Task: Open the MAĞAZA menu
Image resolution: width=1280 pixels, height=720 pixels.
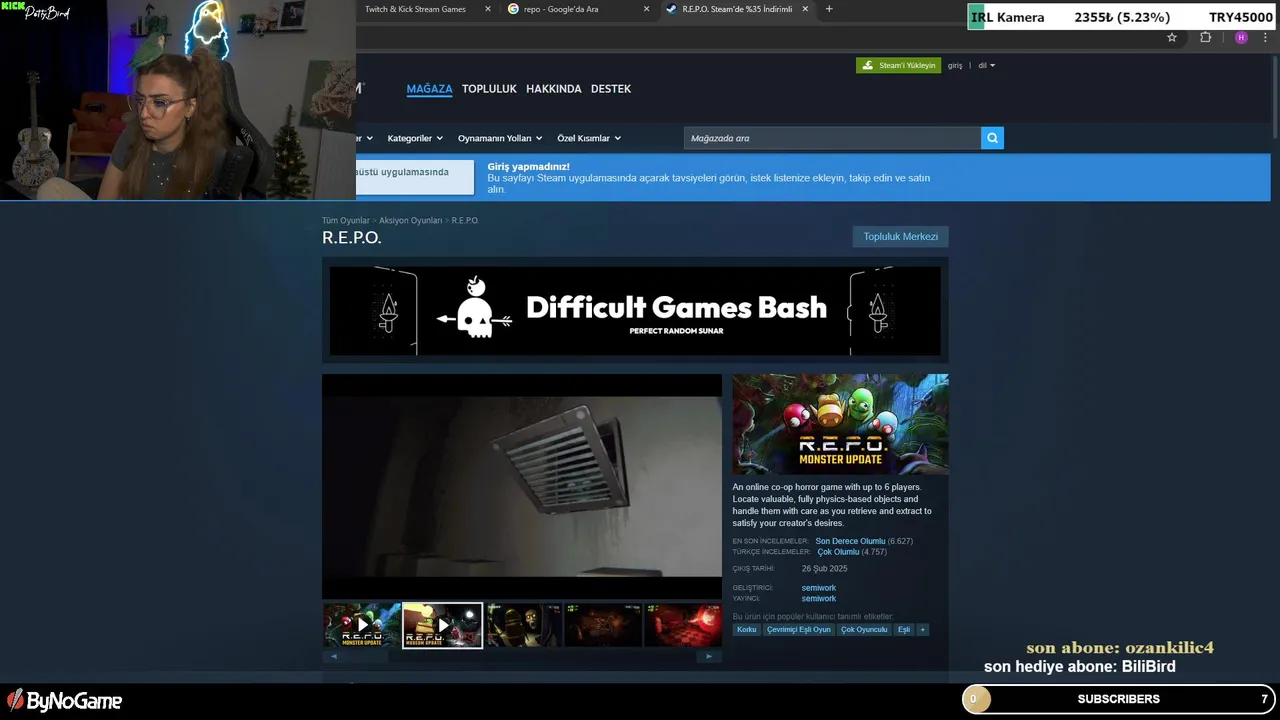Action: coord(429,89)
